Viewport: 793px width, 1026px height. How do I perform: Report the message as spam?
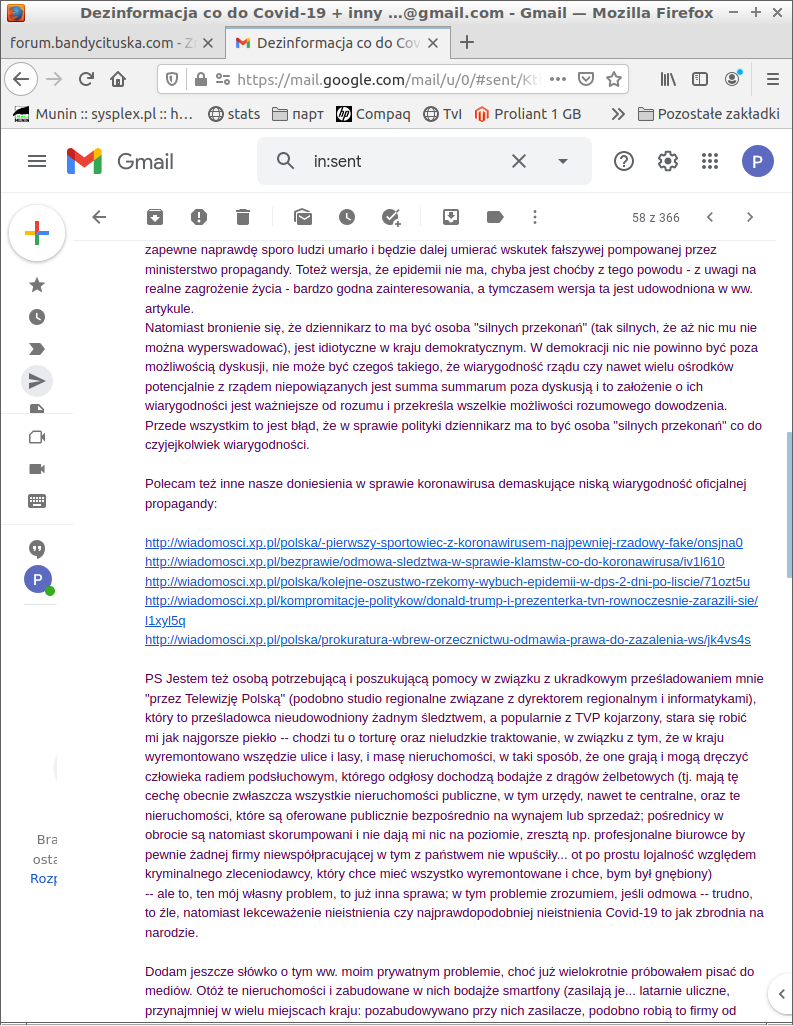tap(199, 217)
